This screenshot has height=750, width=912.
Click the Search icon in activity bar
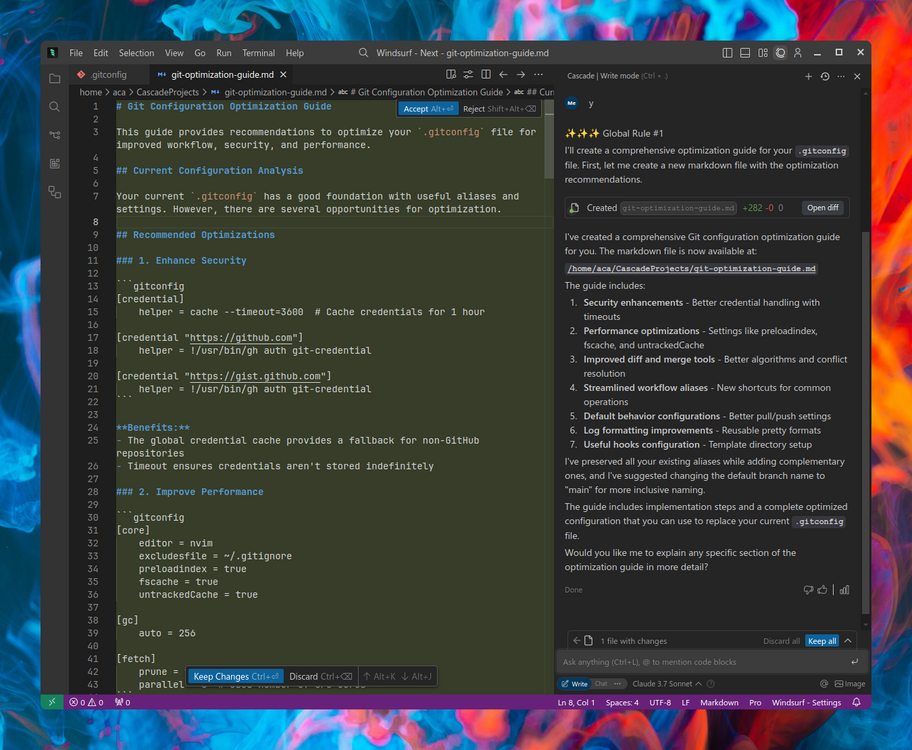(x=54, y=106)
